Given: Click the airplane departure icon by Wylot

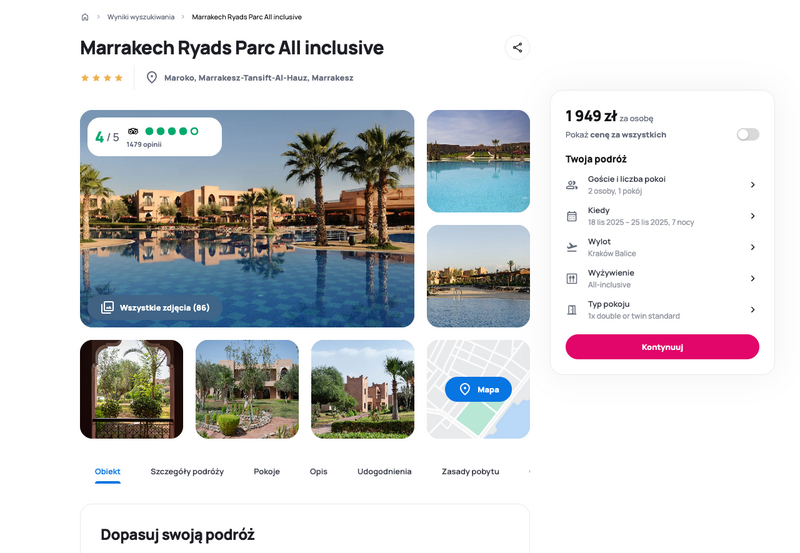Looking at the screenshot, I should click(x=572, y=247).
